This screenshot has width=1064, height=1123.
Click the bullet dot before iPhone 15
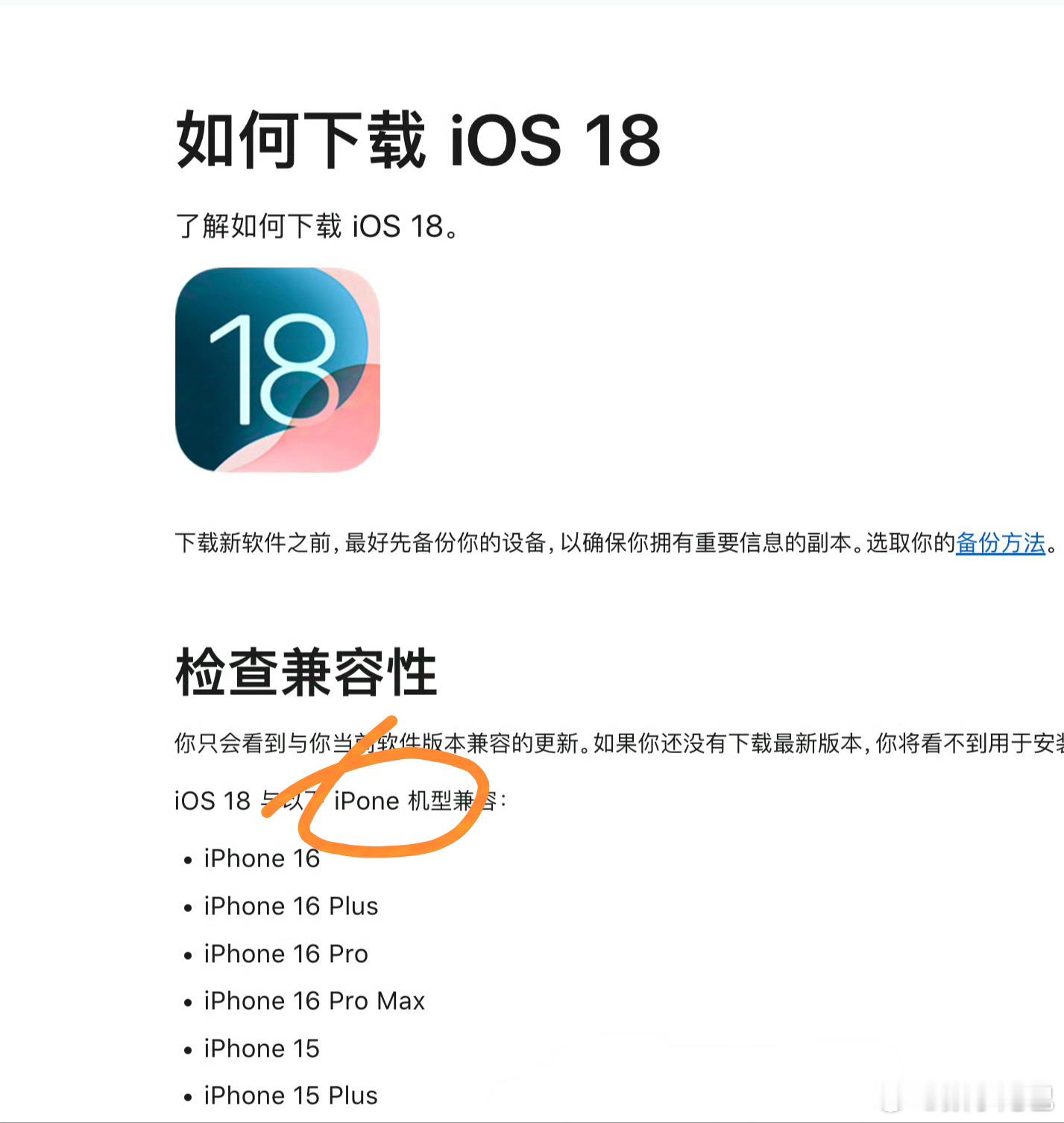(x=188, y=1050)
